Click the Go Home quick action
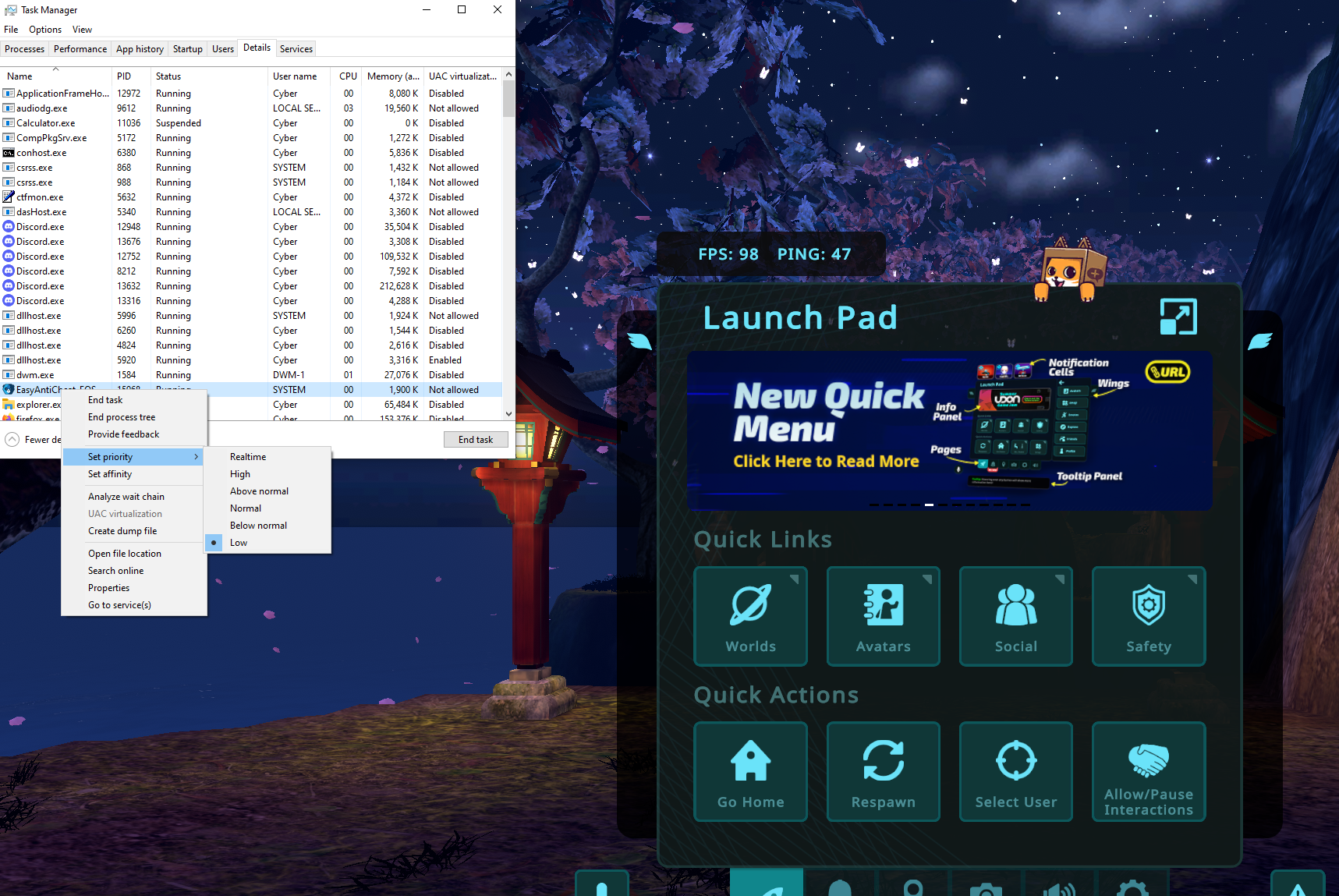The height and width of the screenshot is (896, 1339). pyautogui.click(x=750, y=772)
